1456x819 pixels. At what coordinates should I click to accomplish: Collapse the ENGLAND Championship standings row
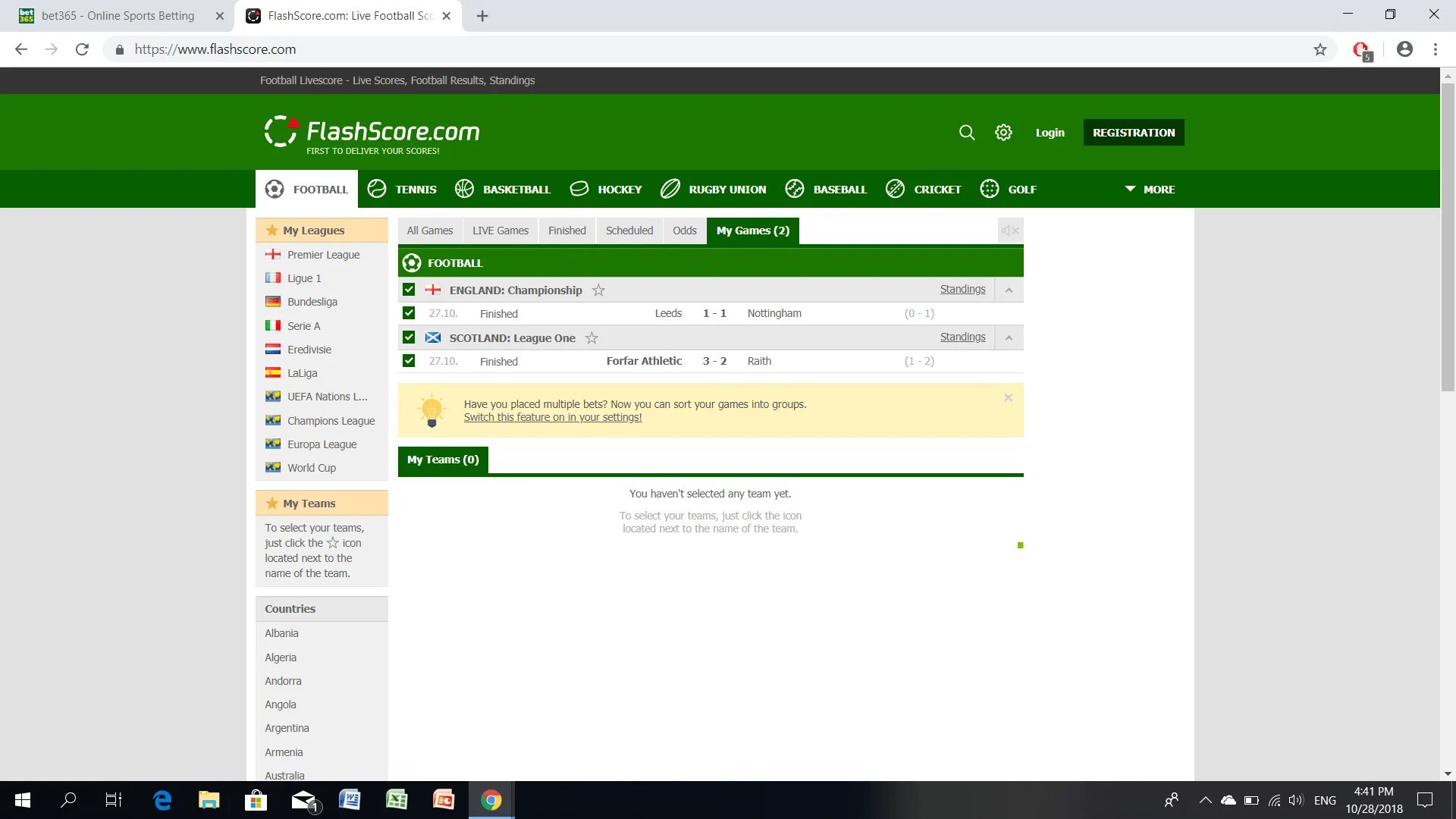coord(1008,289)
